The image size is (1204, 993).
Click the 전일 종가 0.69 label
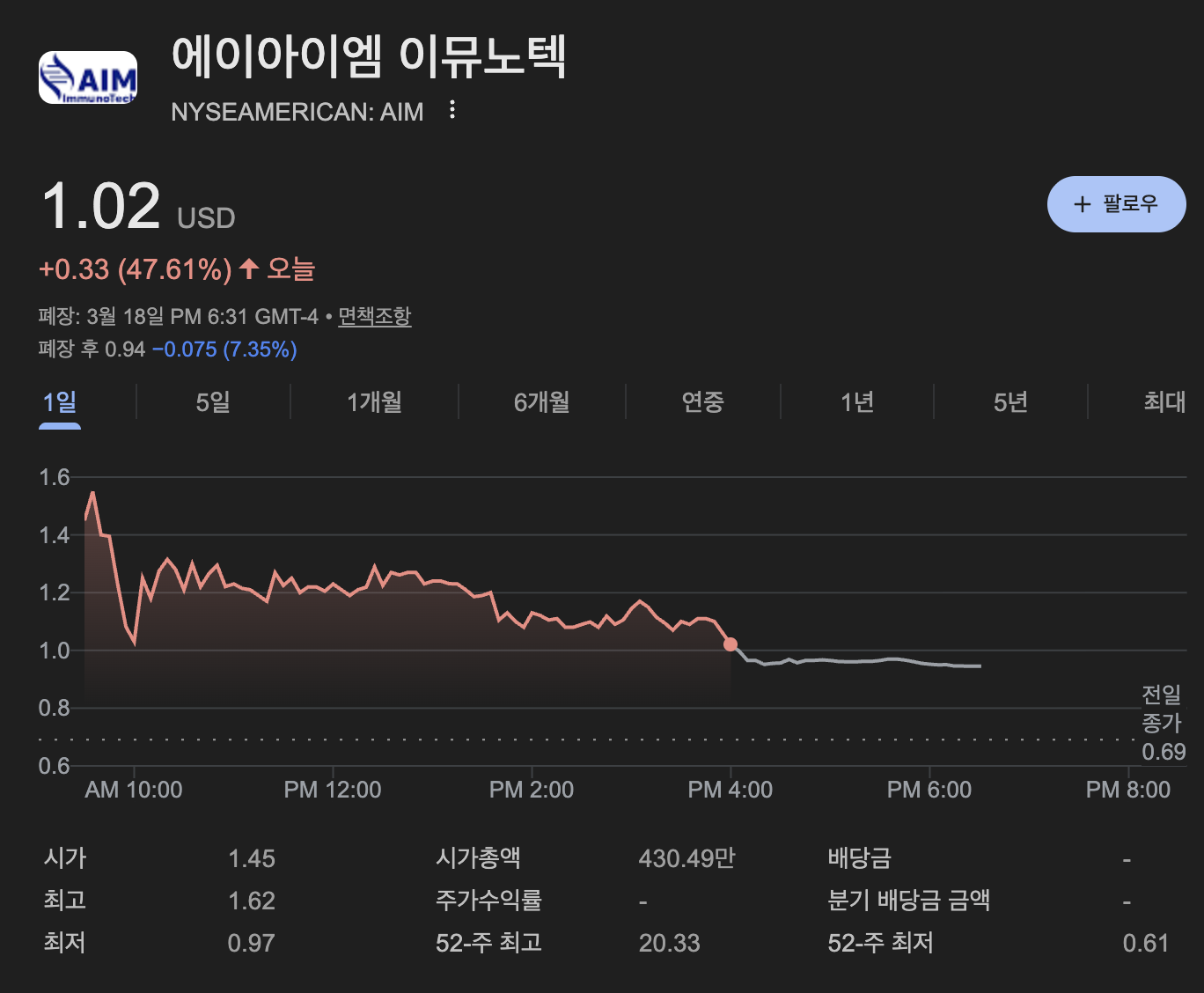click(1163, 723)
